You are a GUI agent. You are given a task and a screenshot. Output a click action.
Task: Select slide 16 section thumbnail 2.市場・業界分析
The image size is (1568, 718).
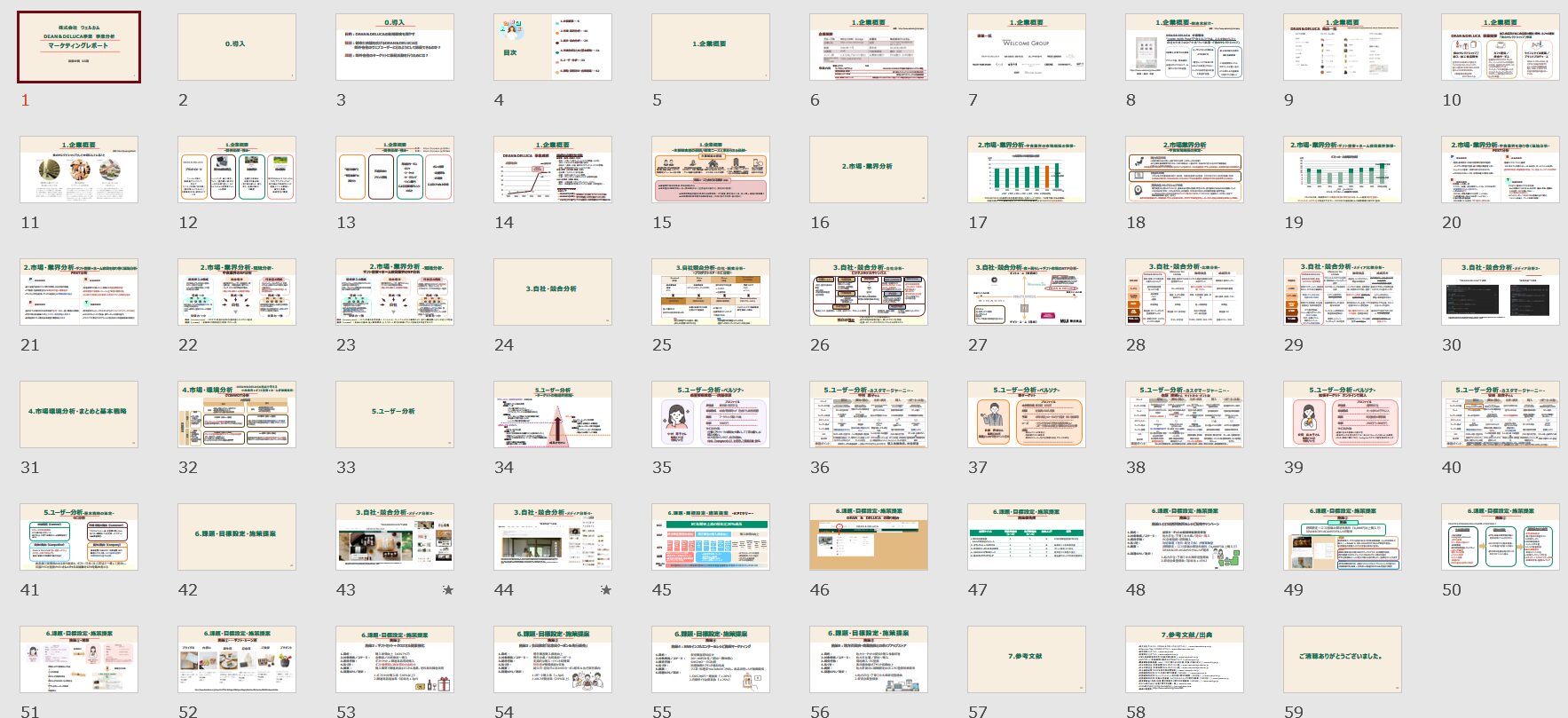[x=869, y=170]
